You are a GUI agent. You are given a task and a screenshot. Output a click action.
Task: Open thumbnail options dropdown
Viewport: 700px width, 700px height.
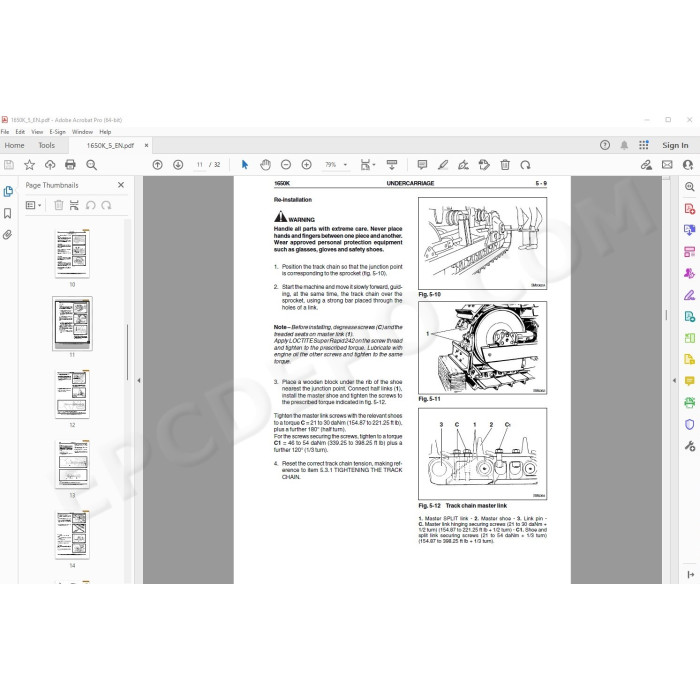tap(33, 205)
